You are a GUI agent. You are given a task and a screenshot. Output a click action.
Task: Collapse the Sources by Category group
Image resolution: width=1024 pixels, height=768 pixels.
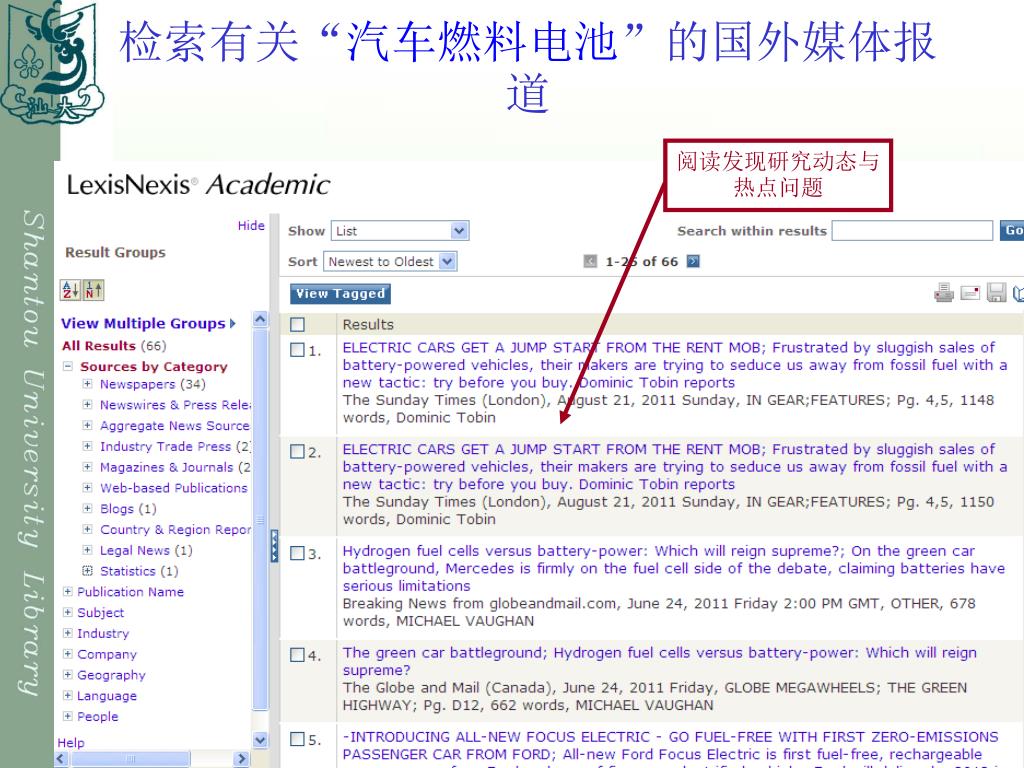click(67, 366)
